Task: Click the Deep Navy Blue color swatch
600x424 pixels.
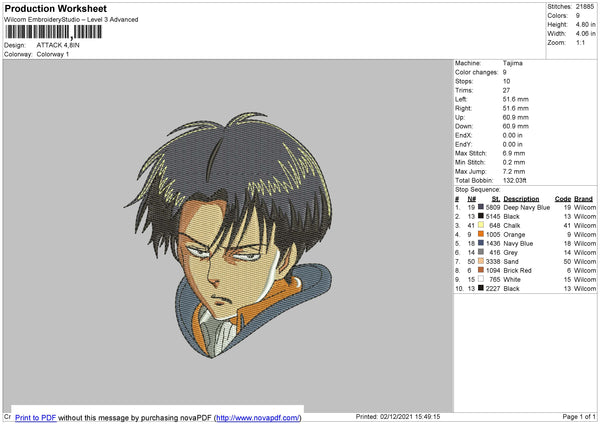Action: tap(481, 207)
